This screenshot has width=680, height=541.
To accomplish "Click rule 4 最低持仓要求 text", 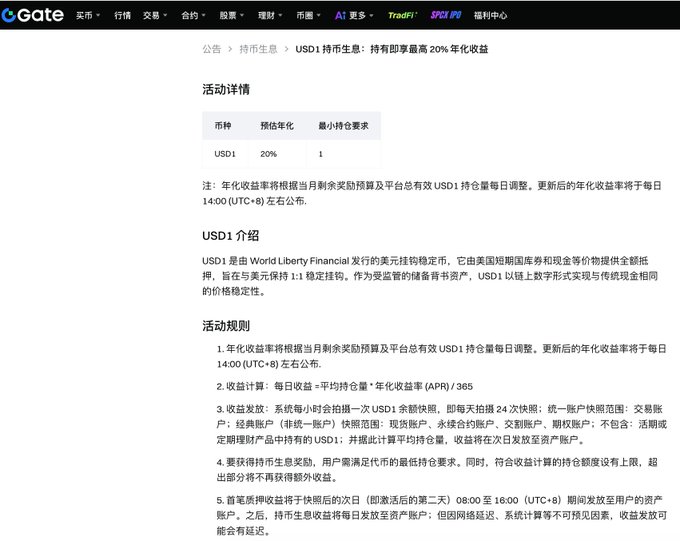I will click(x=437, y=470).
